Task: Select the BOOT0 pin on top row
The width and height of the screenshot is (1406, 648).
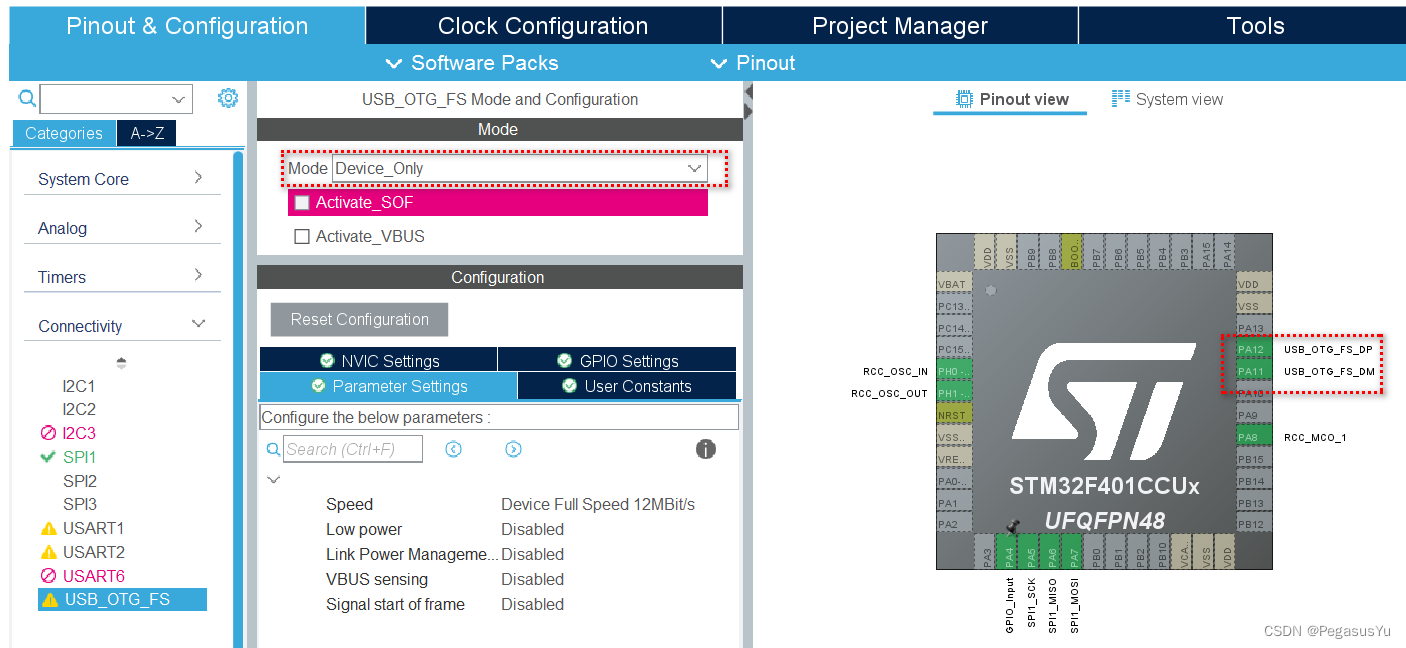Action: pyautogui.click(x=1071, y=252)
